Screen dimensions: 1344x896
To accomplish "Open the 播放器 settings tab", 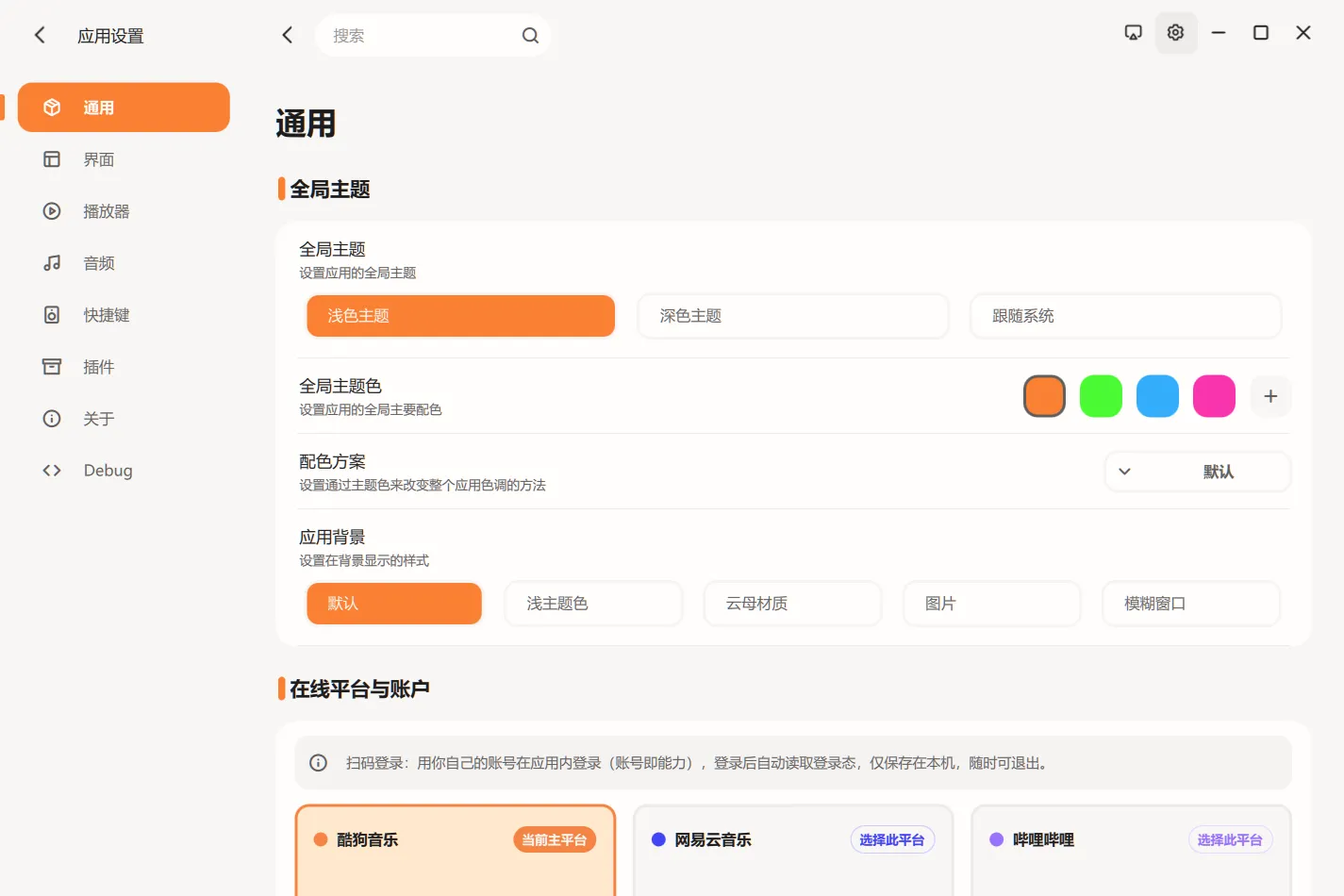I will [x=124, y=211].
